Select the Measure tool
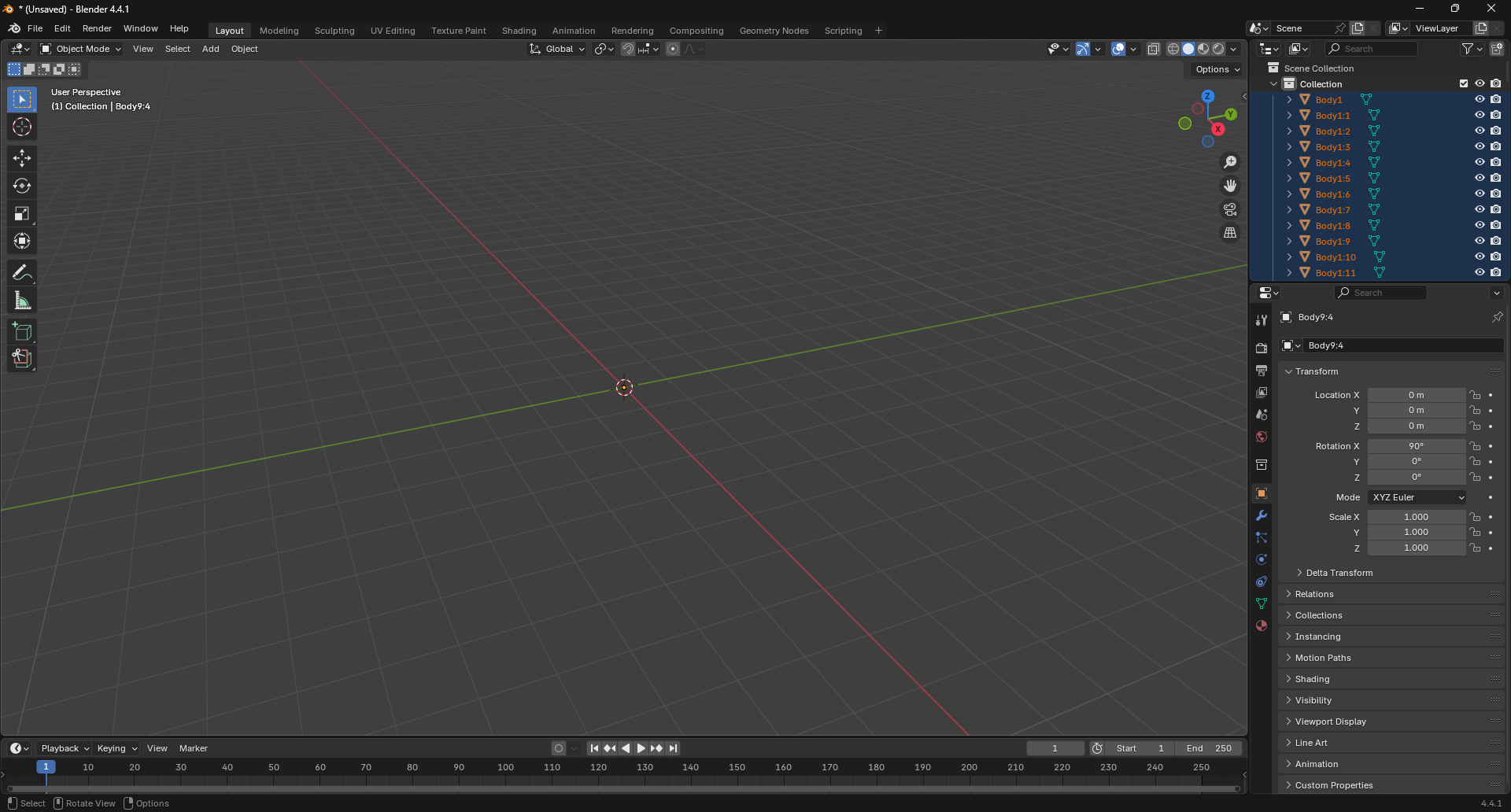1511x812 pixels. (21, 300)
